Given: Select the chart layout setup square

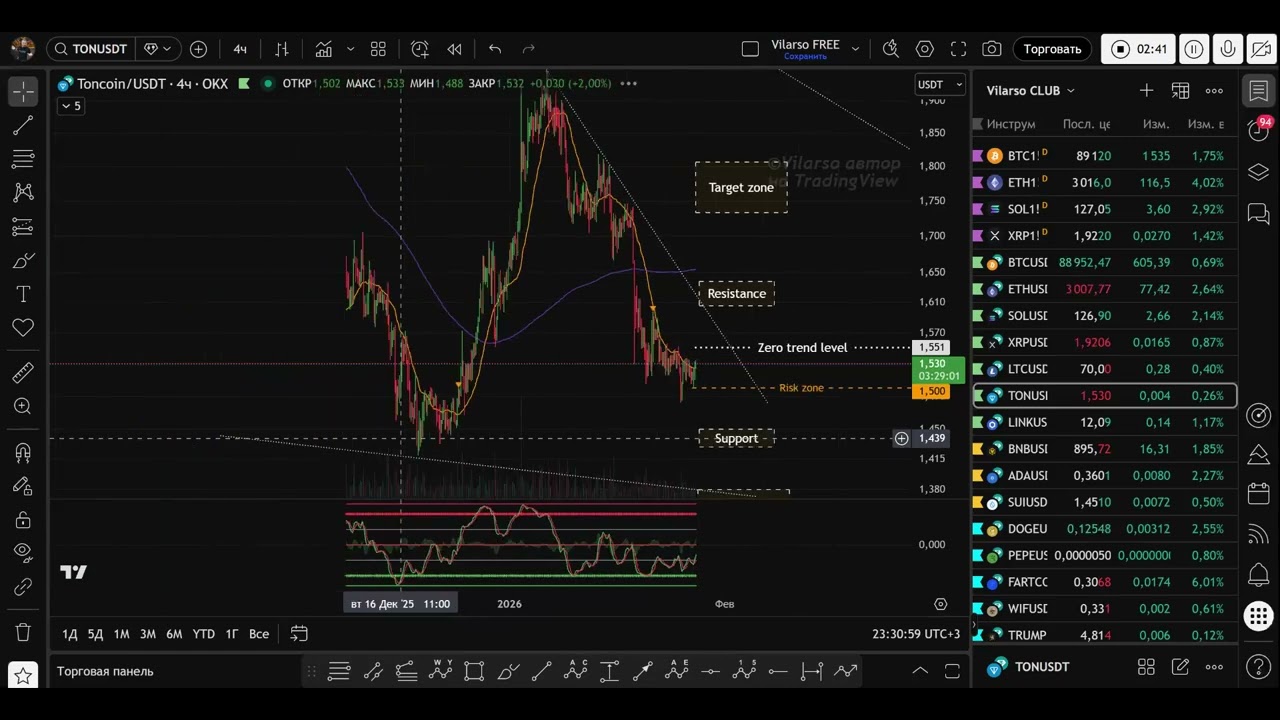Looking at the screenshot, I should (750, 49).
